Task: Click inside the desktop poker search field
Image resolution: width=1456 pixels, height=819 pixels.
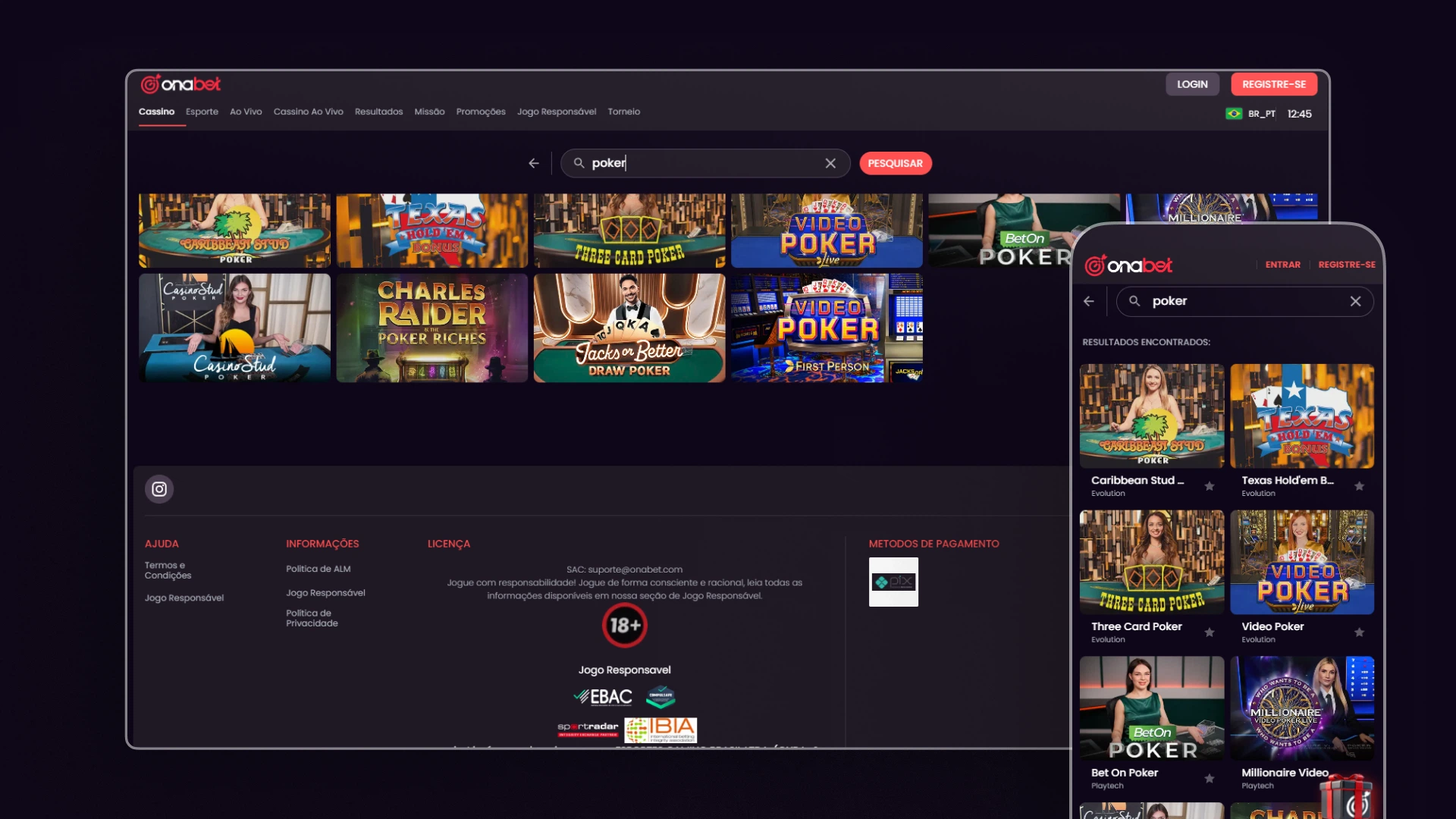Action: pos(705,163)
